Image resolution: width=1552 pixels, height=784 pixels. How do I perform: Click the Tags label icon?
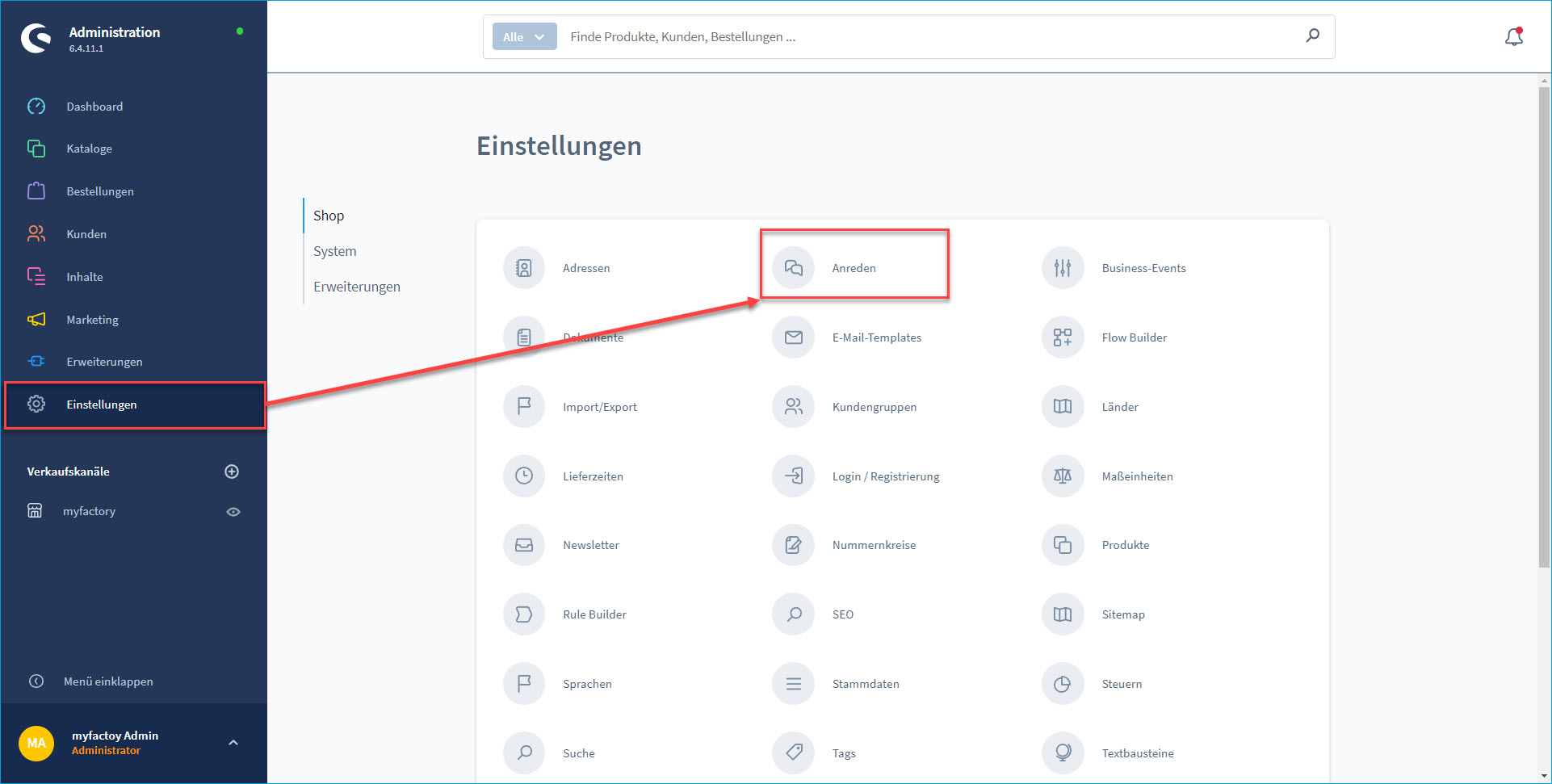pyautogui.click(x=794, y=753)
